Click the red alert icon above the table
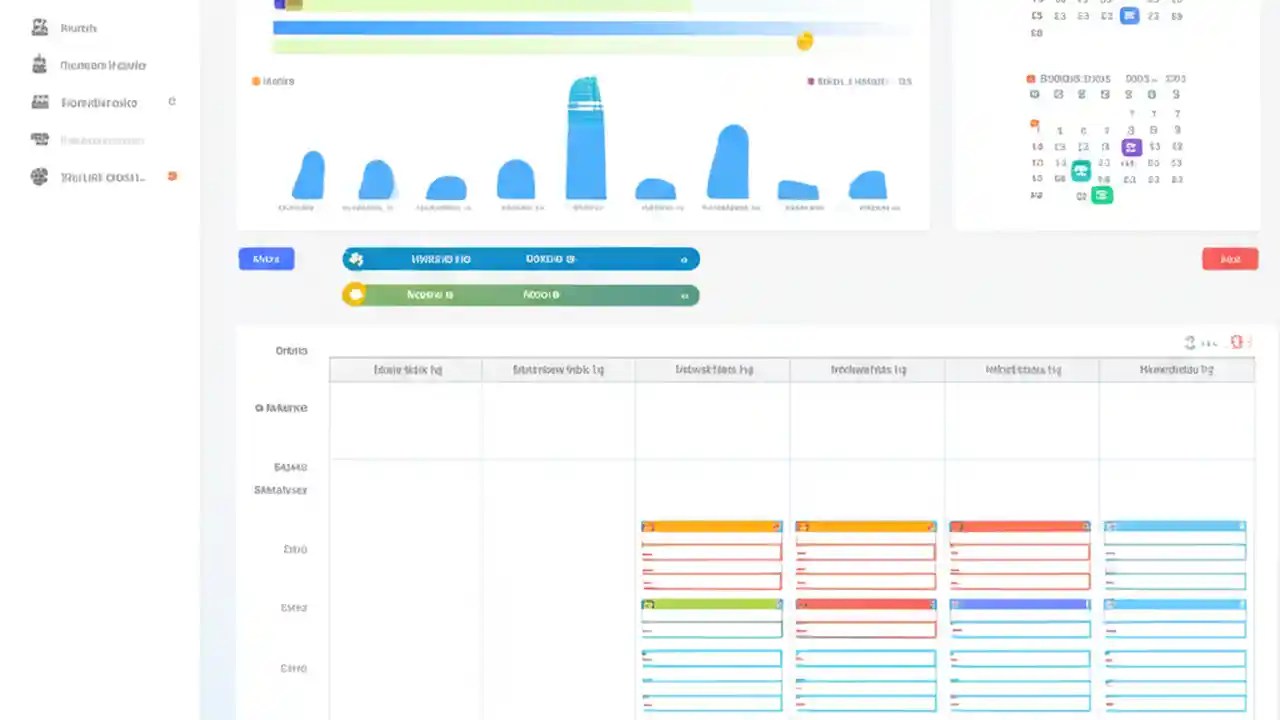Image resolution: width=1280 pixels, height=720 pixels. pos(1236,342)
